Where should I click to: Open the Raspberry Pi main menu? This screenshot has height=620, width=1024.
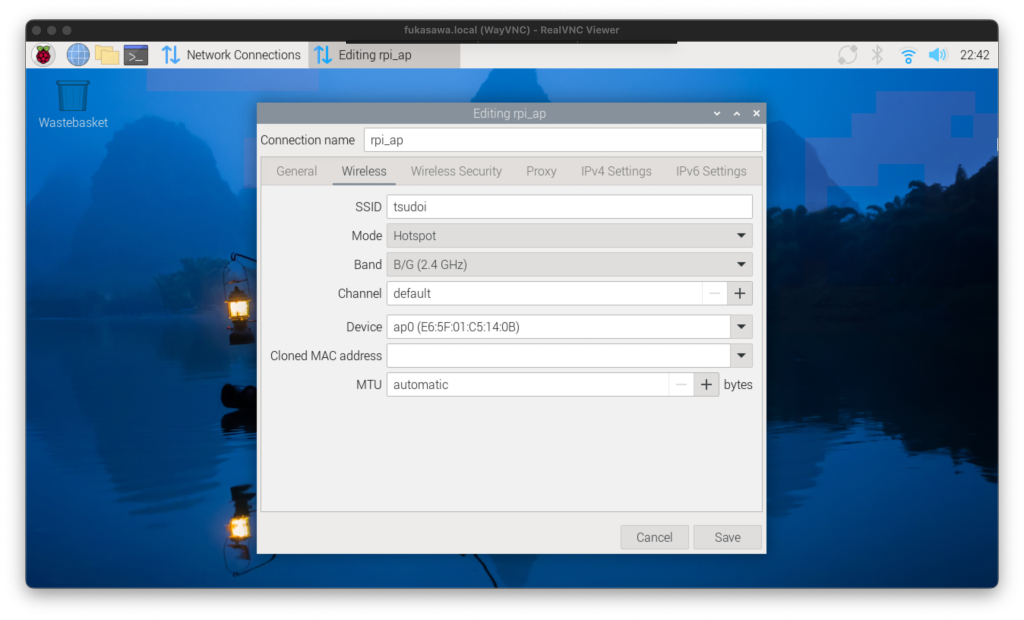pos(43,55)
